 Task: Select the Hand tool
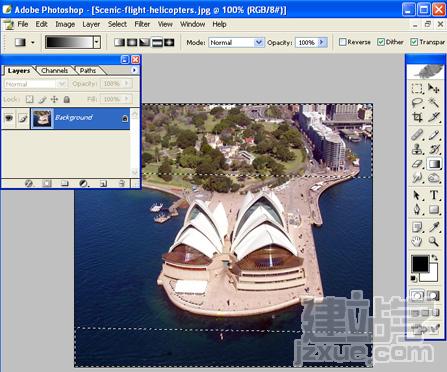pos(417,241)
